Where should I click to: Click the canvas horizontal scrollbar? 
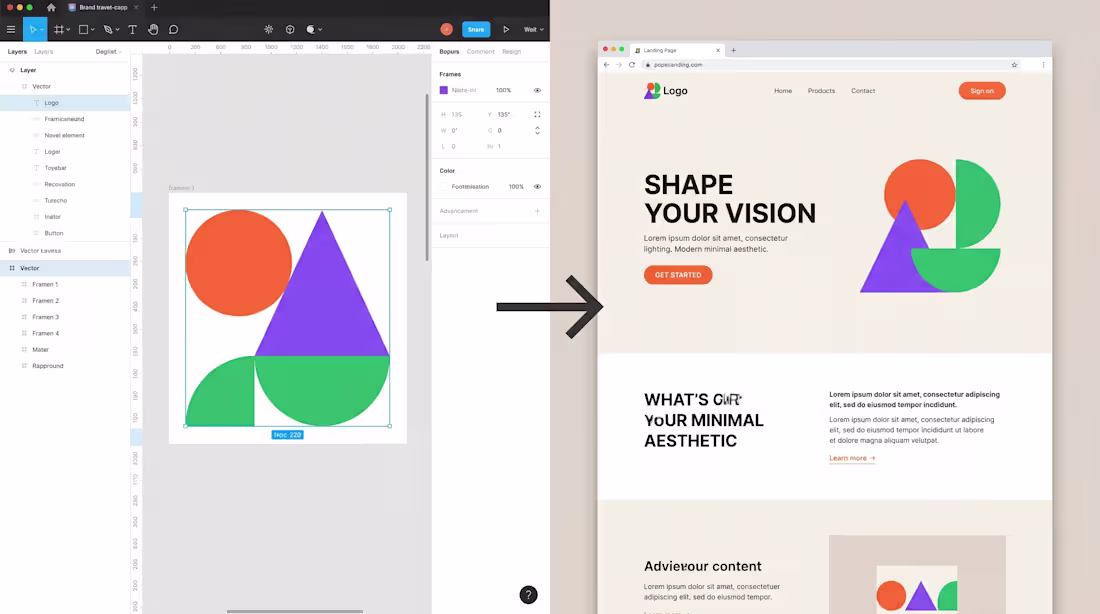(x=295, y=611)
